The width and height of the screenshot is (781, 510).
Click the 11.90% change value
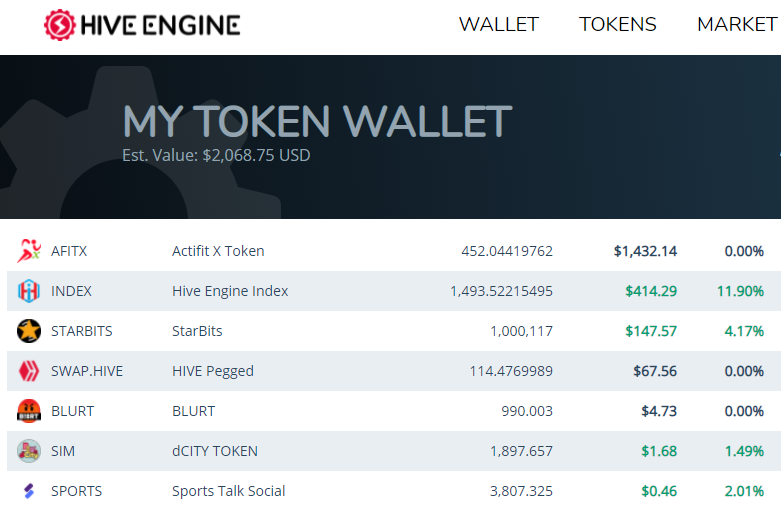[x=740, y=291]
